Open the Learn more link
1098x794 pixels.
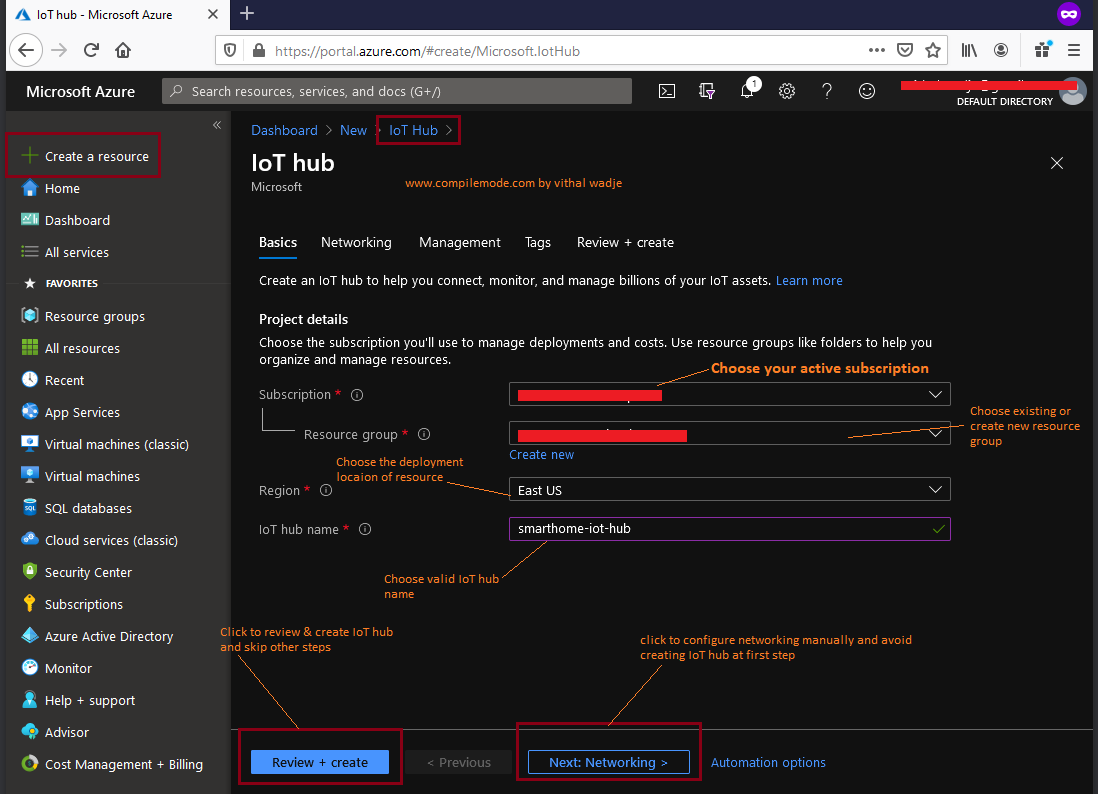(x=809, y=280)
